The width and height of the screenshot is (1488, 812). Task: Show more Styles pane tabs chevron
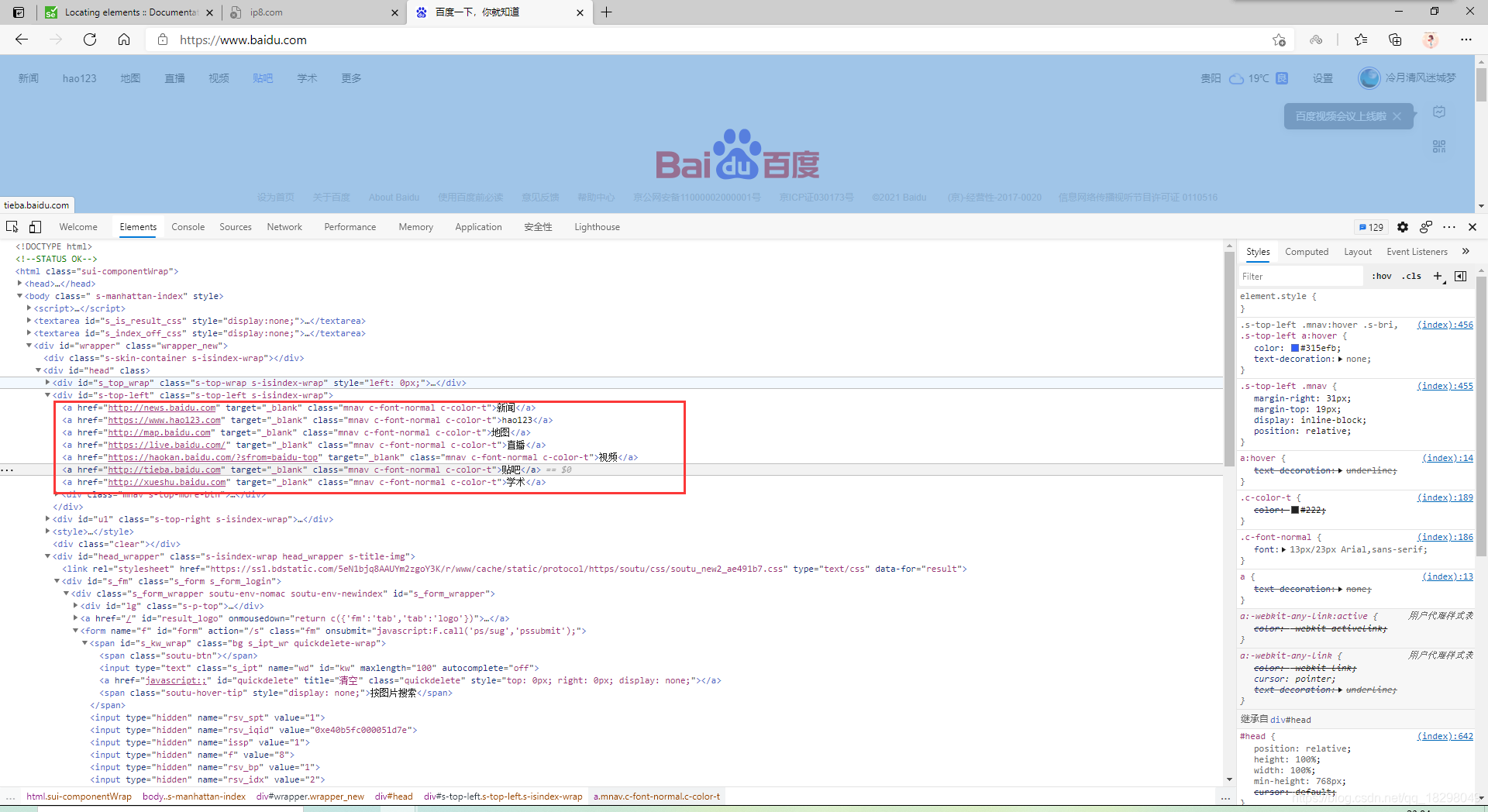click(1466, 251)
